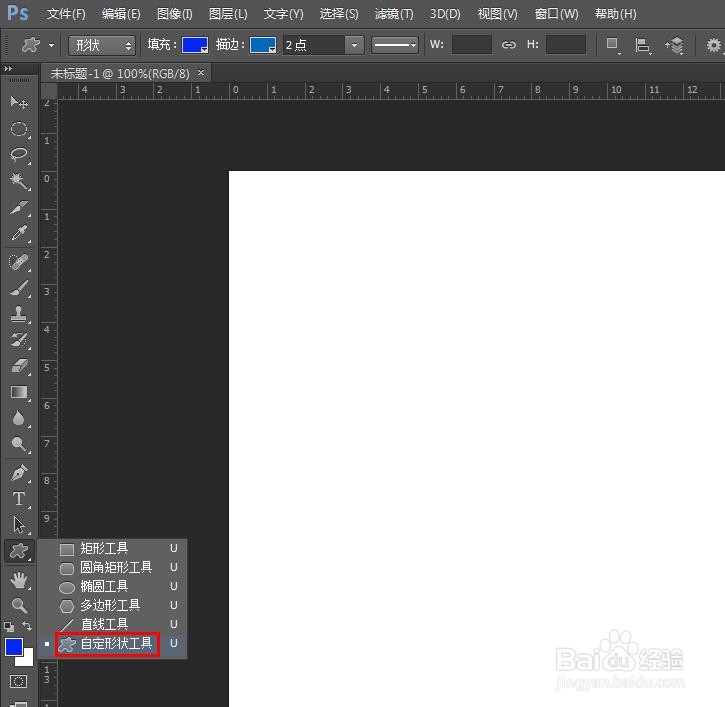The width and height of the screenshot is (725, 707).
Task: Reset default foreground and background colors
Action: coord(9,627)
